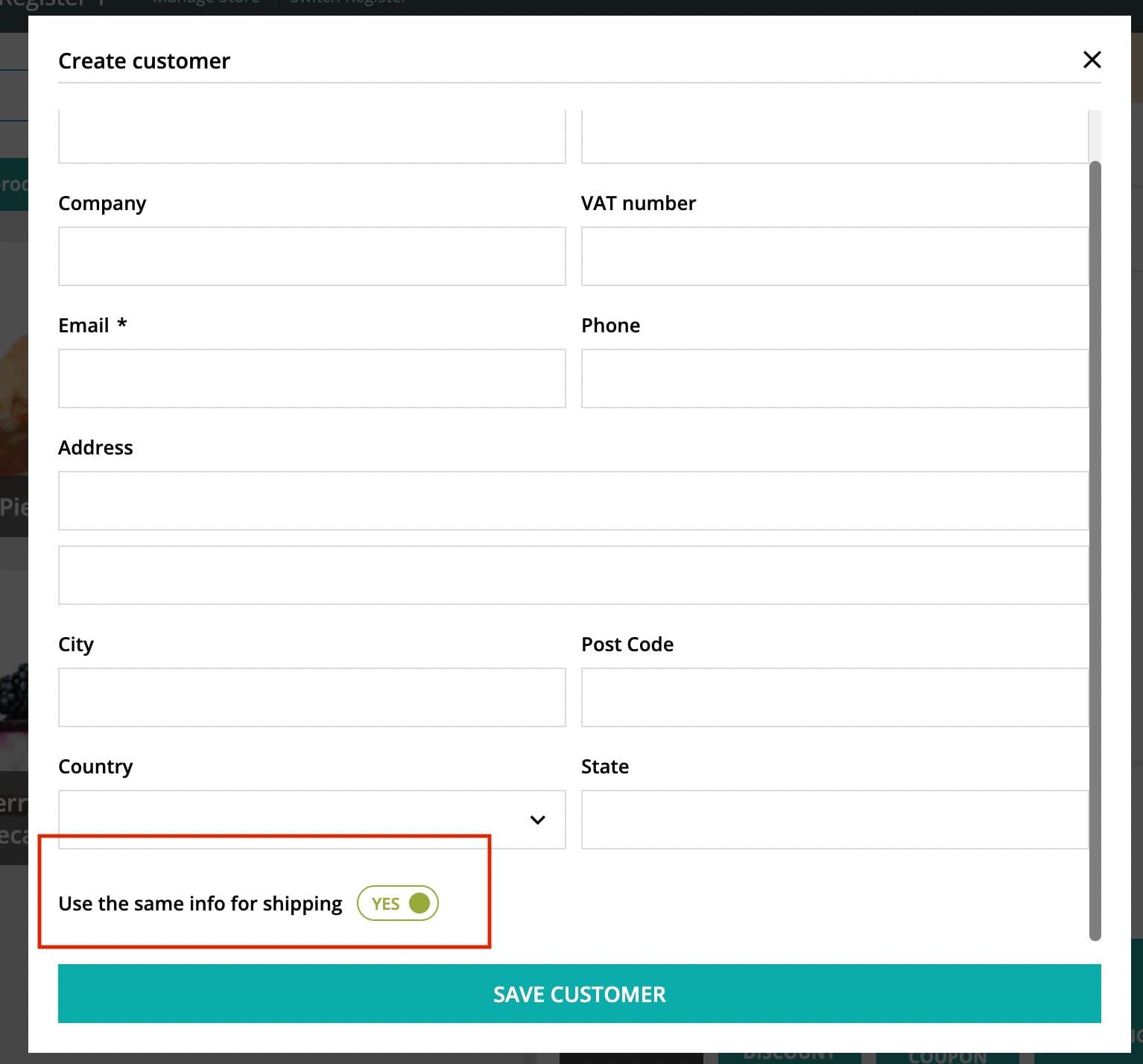
Task: Click the Post Code field
Action: (835, 697)
